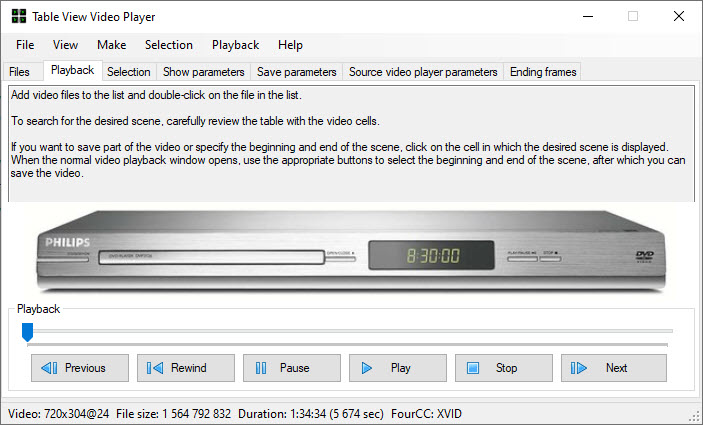
Task: Switch to the Selection tab
Action: [x=129, y=72]
